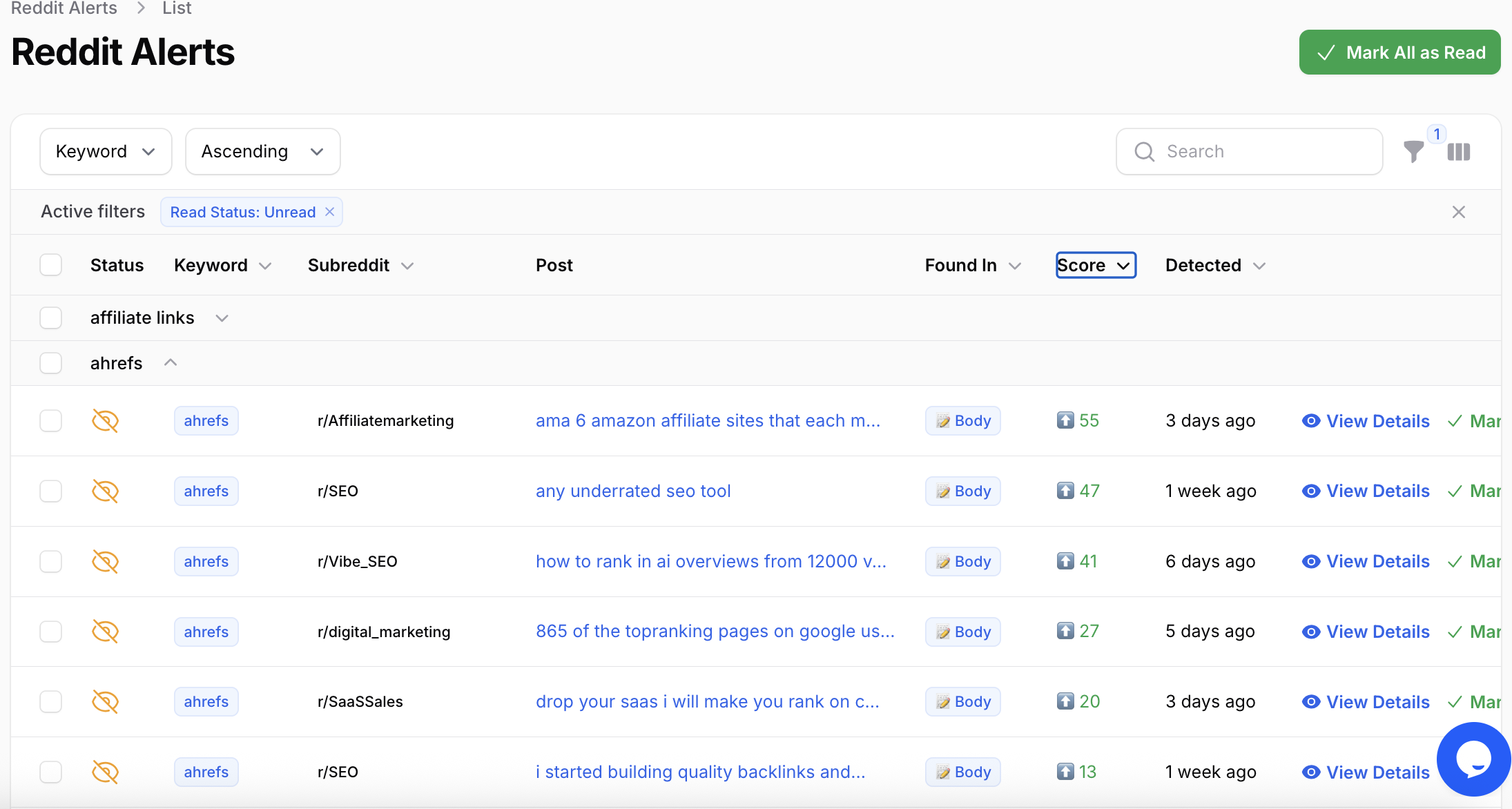Click the upvote icon beside score 47
Viewport: 1512px width, 809px height.
[x=1065, y=491]
